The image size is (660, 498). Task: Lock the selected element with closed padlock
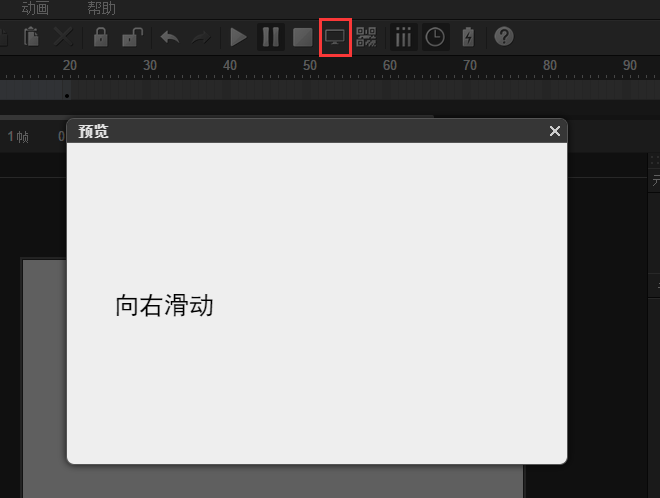(x=100, y=38)
